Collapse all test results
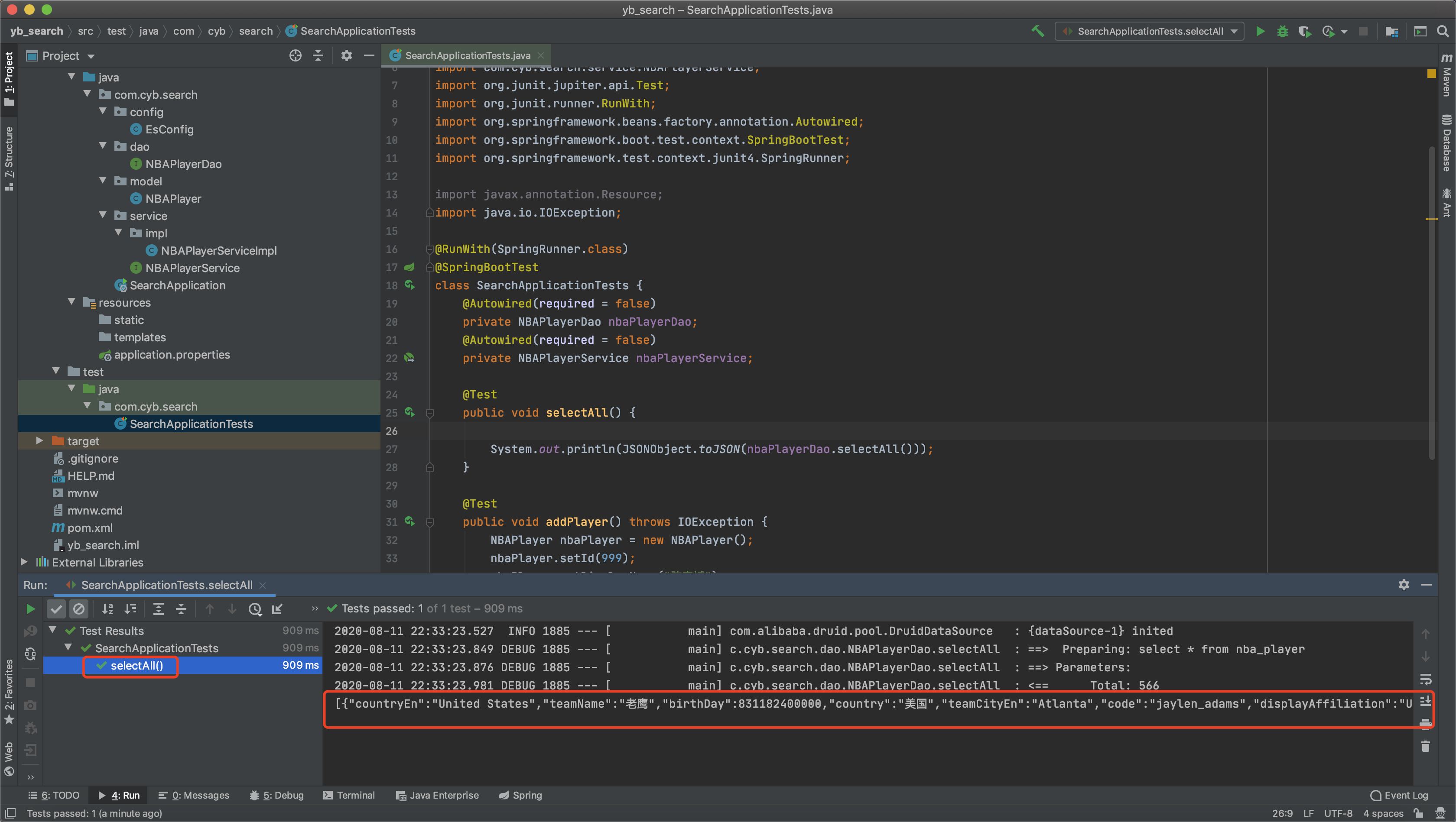 coord(181,608)
